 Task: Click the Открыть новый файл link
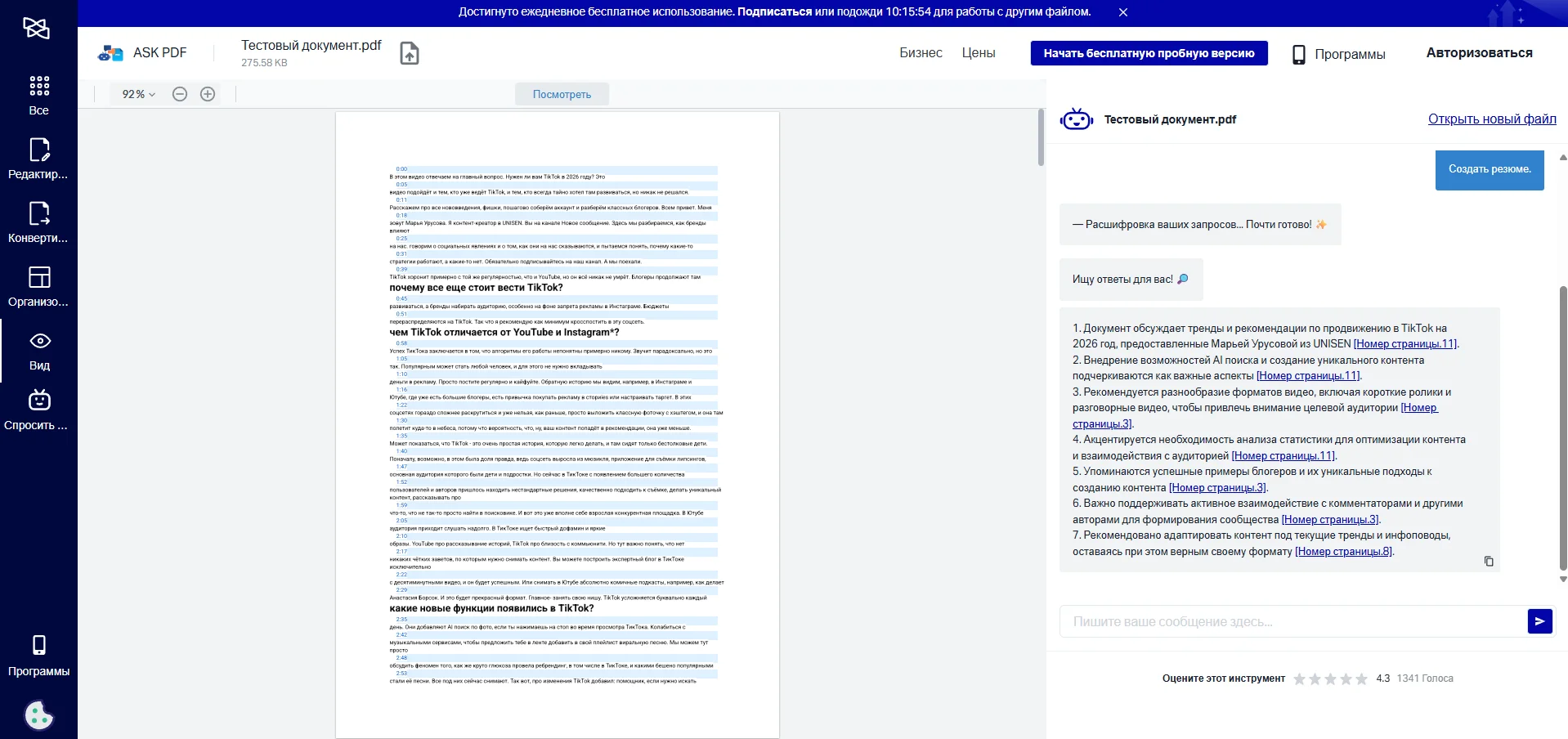tap(1491, 119)
